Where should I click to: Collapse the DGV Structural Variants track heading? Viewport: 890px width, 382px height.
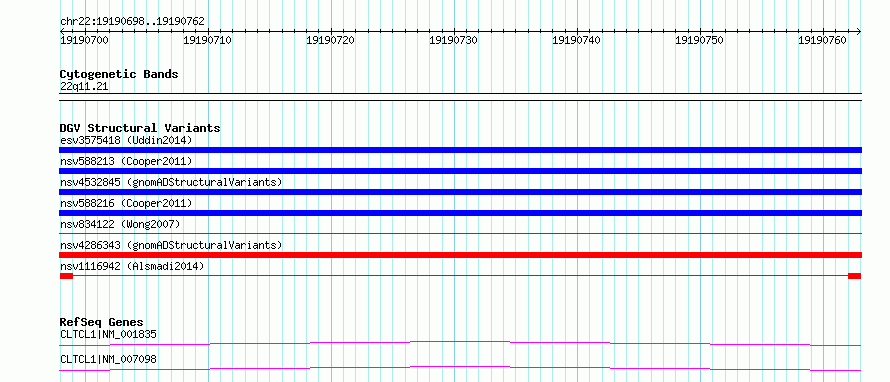point(140,128)
